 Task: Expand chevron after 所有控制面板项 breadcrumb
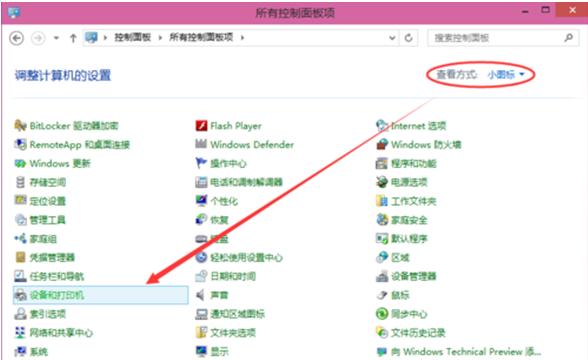click(242, 38)
